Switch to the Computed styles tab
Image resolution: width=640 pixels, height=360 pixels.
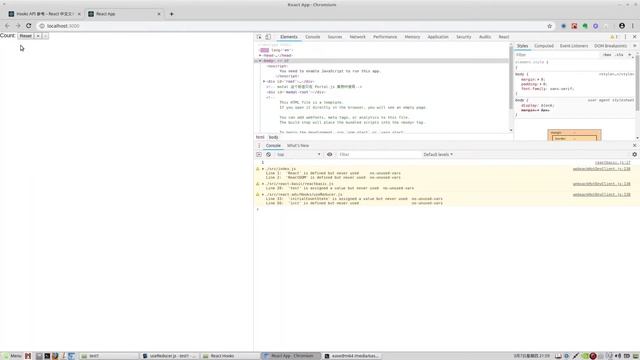tap(544, 46)
